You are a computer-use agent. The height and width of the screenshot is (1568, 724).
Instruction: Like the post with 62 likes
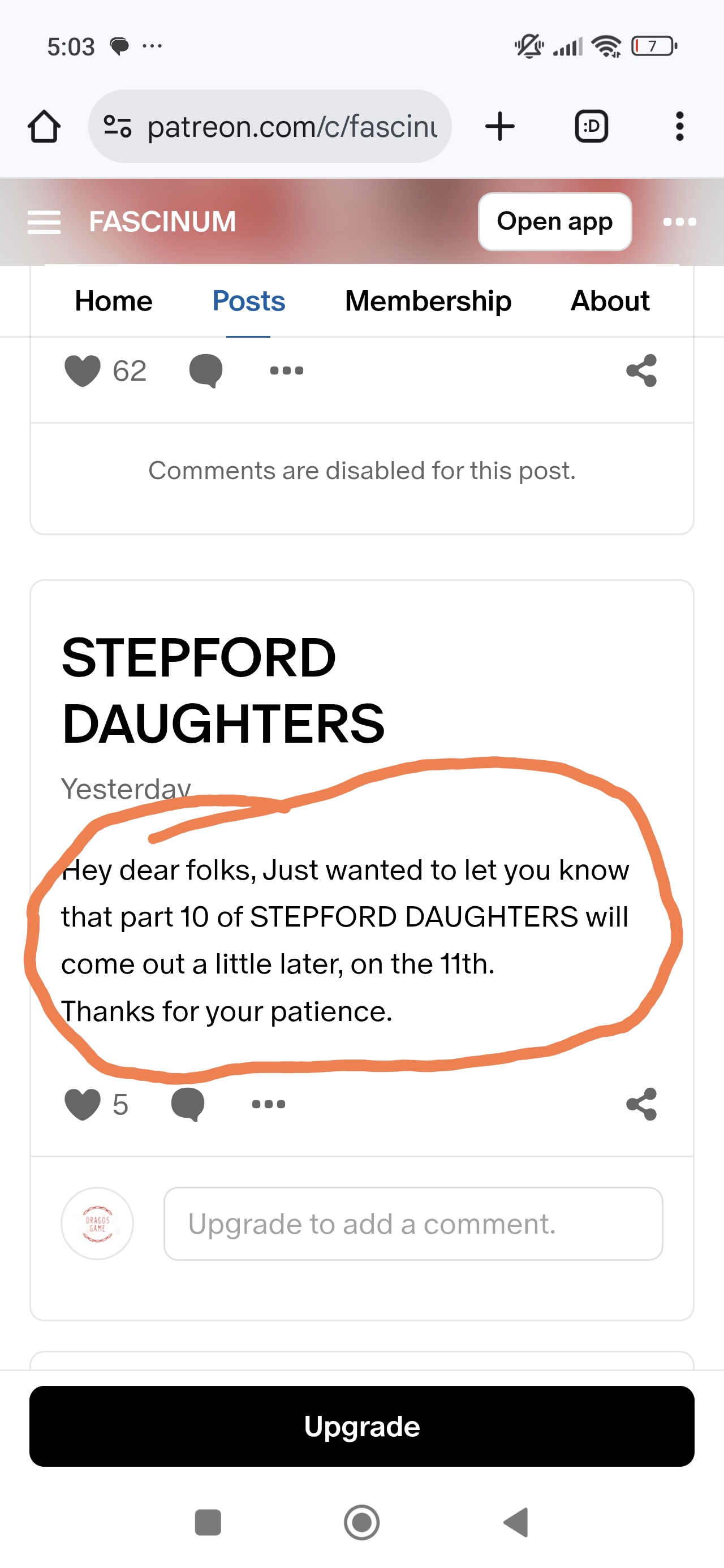(x=83, y=371)
